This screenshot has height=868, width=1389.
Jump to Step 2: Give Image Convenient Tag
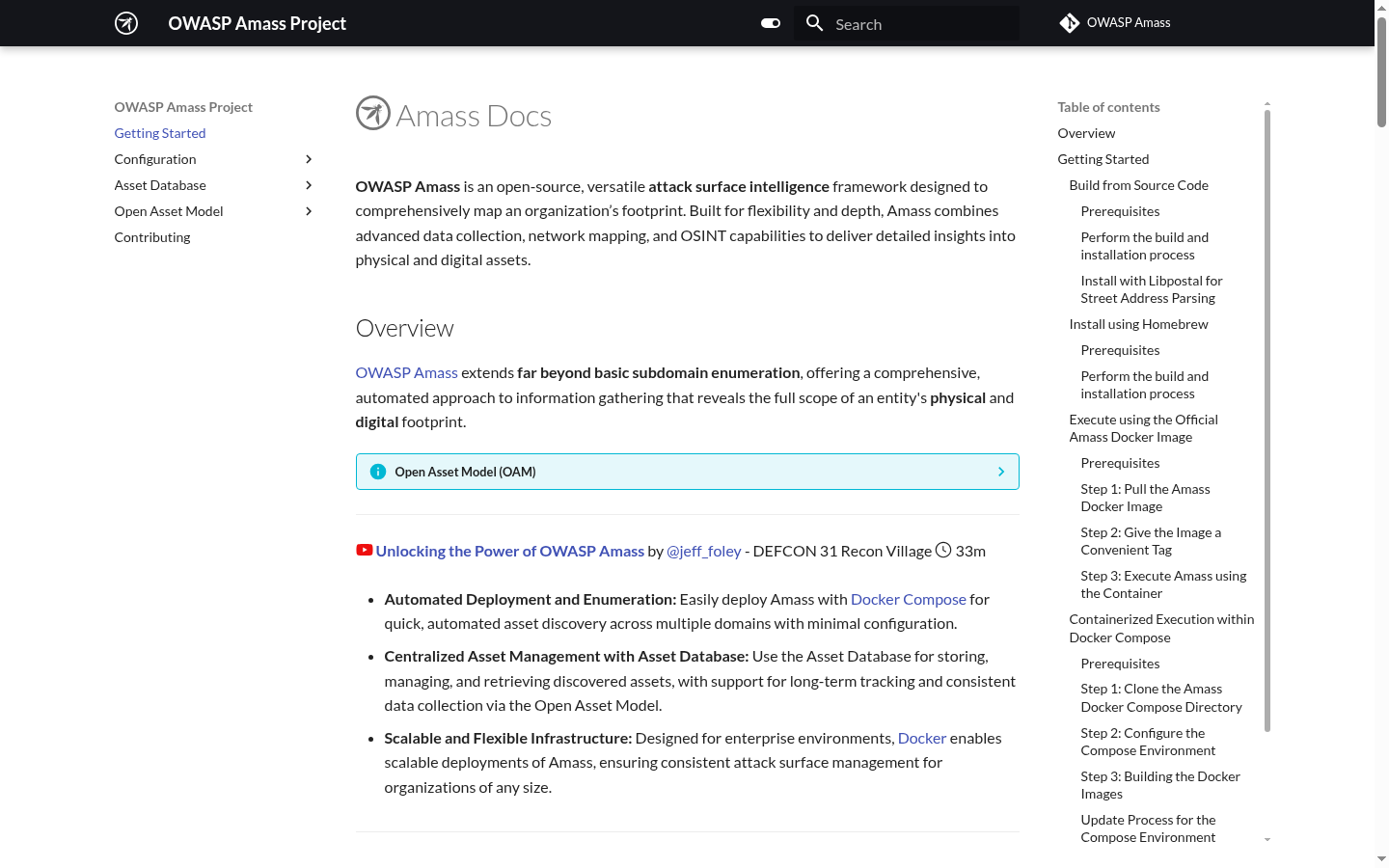coord(1151,541)
